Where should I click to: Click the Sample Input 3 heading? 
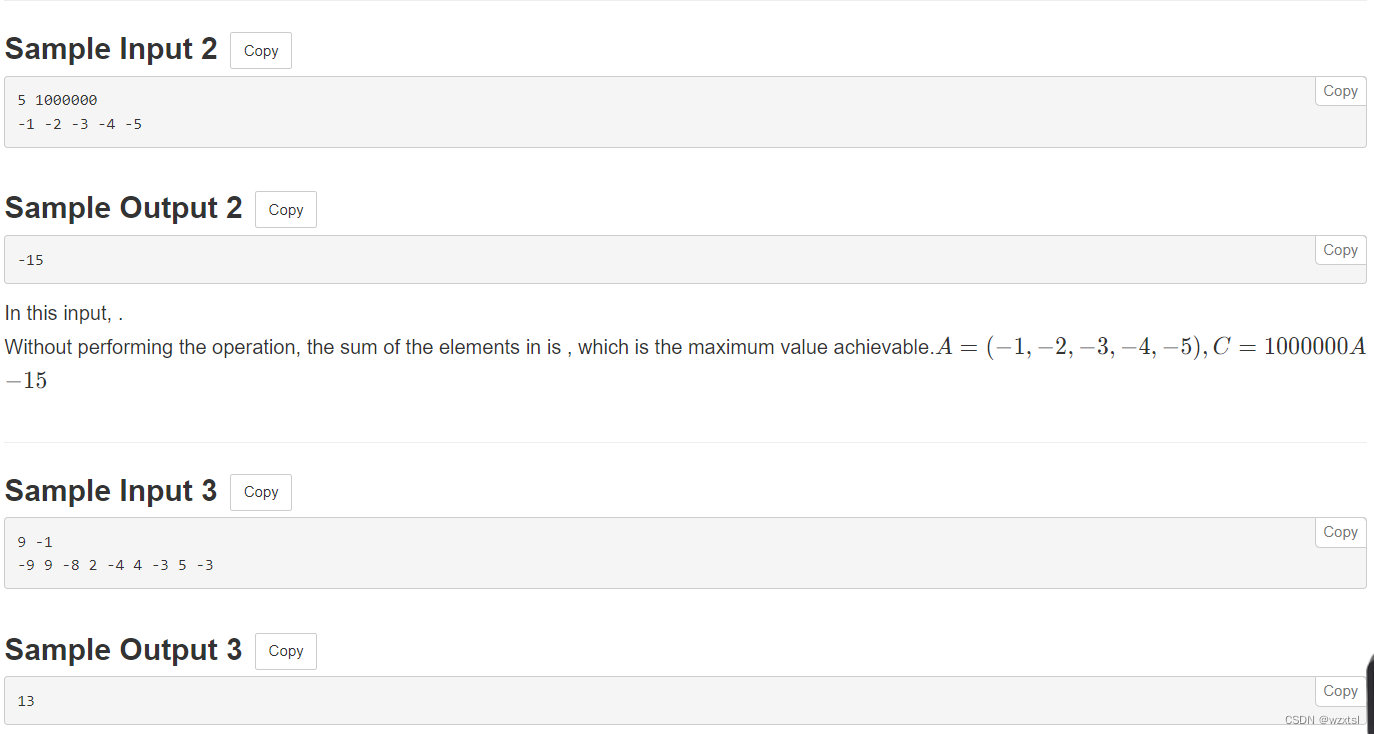click(x=111, y=491)
